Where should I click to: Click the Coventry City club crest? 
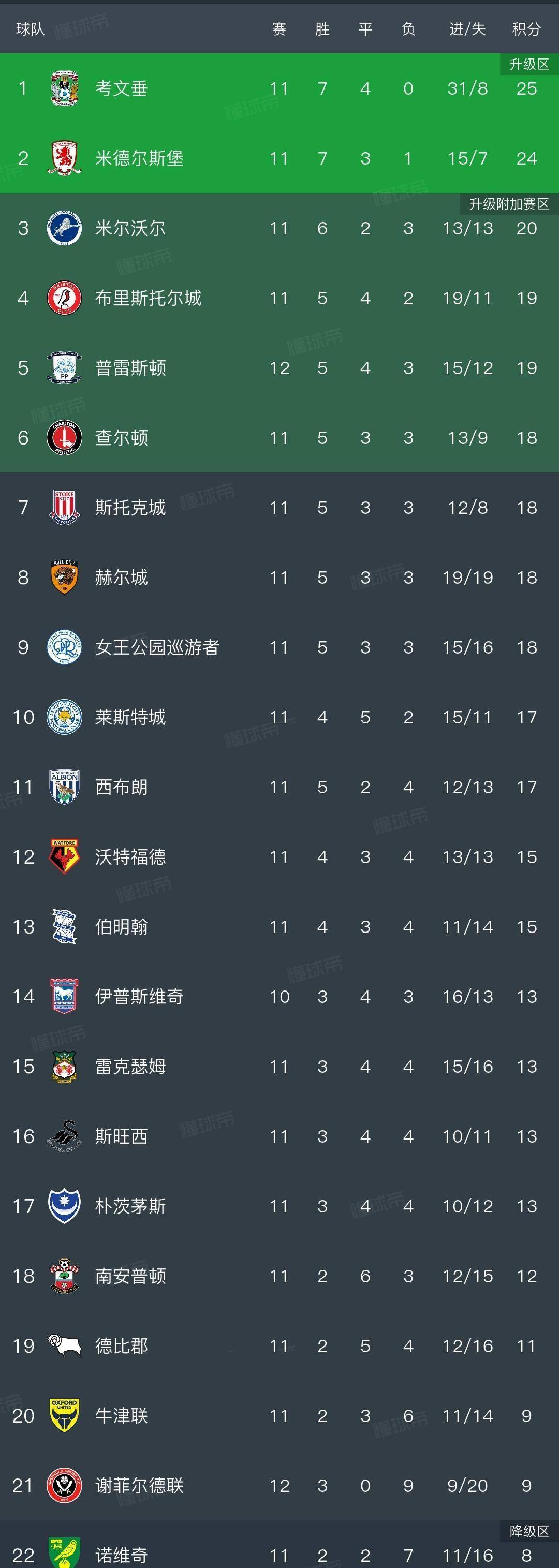[x=65, y=89]
